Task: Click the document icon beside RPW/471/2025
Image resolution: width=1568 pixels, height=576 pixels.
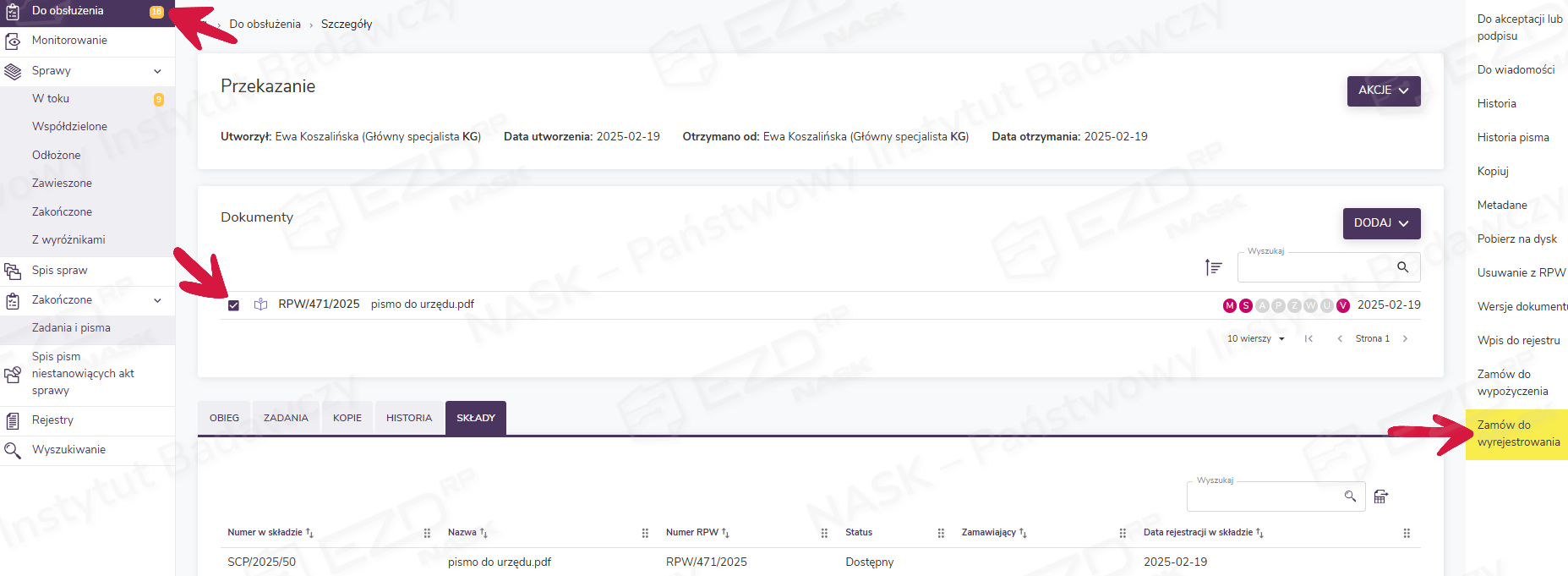Action: click(261, 304)
